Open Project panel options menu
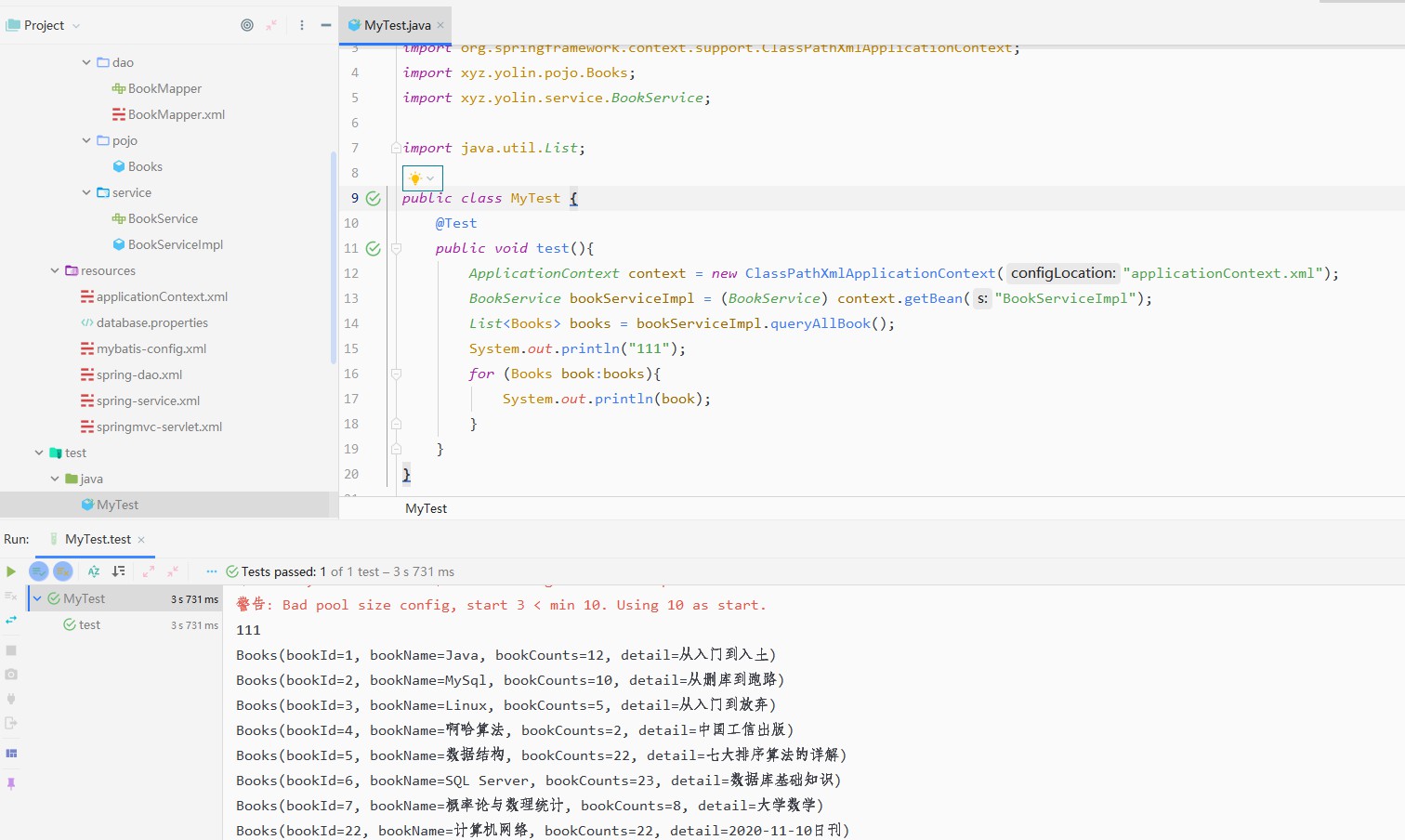 pyautogui.click(x=302, y=25)
